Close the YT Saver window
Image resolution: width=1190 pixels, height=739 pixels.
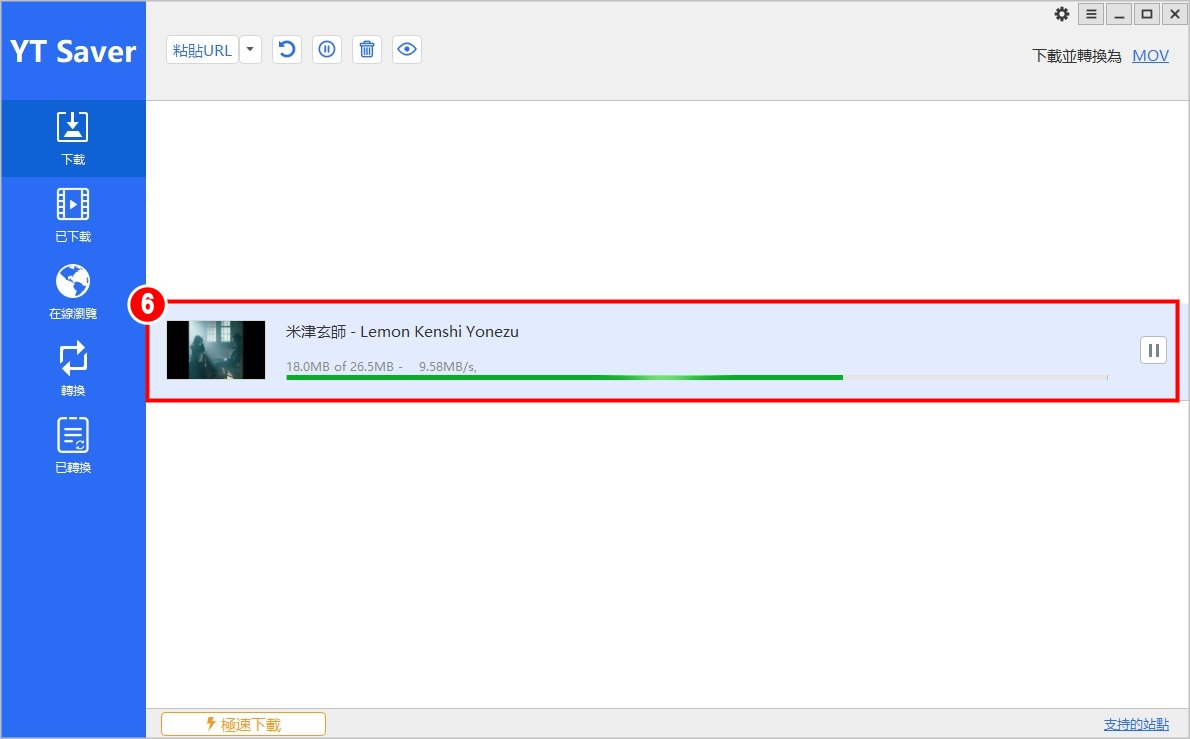[1175, 14]
